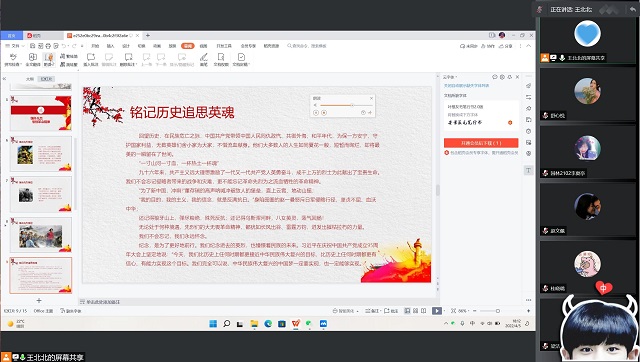This screenshot has height=362, width=640.
Task: Switch to the 设计 (Design) ribbon tab
Action: pos(126,46)
